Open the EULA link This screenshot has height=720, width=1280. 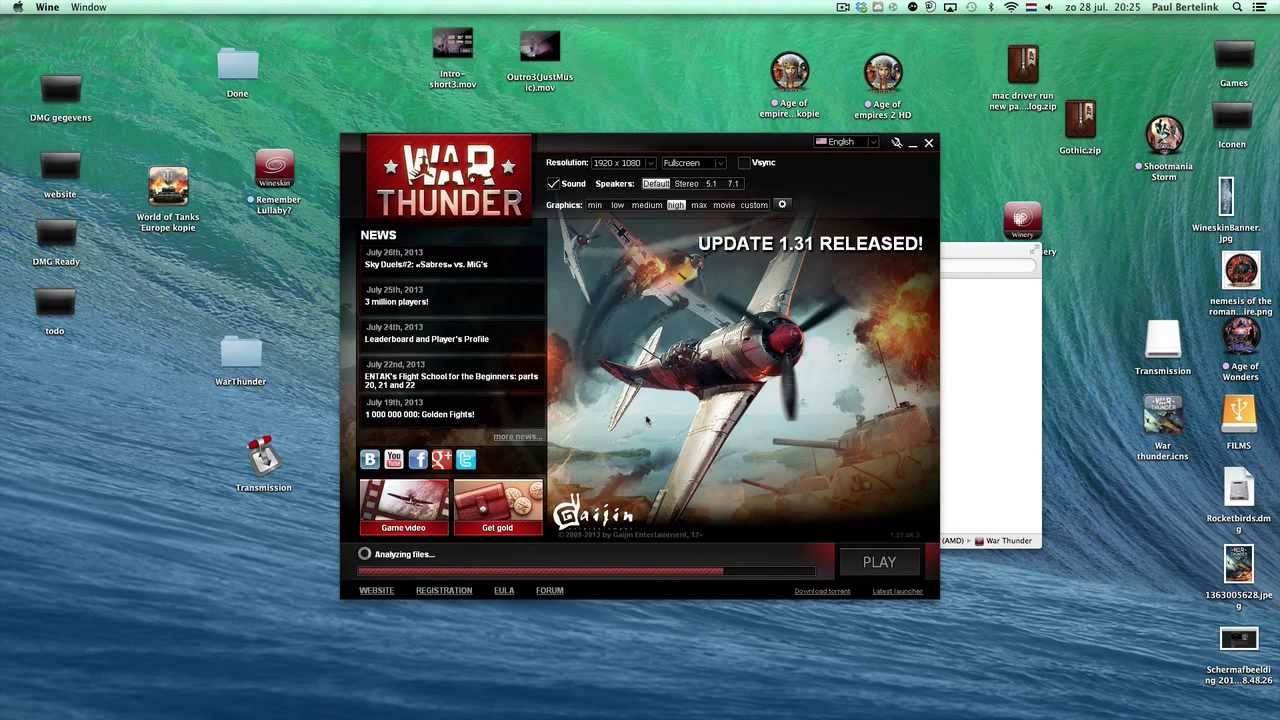pos(504,590)
